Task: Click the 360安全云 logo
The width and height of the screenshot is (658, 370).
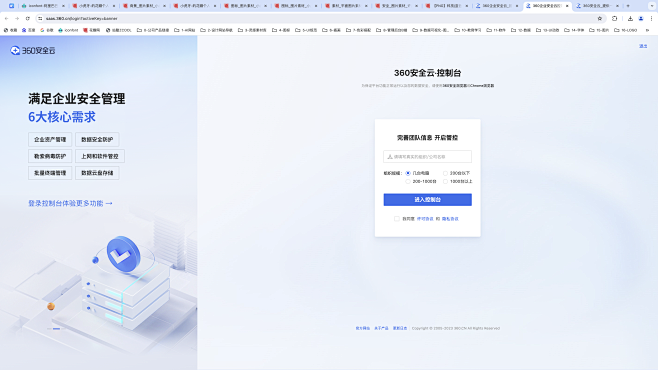Action: coord(33,50)
